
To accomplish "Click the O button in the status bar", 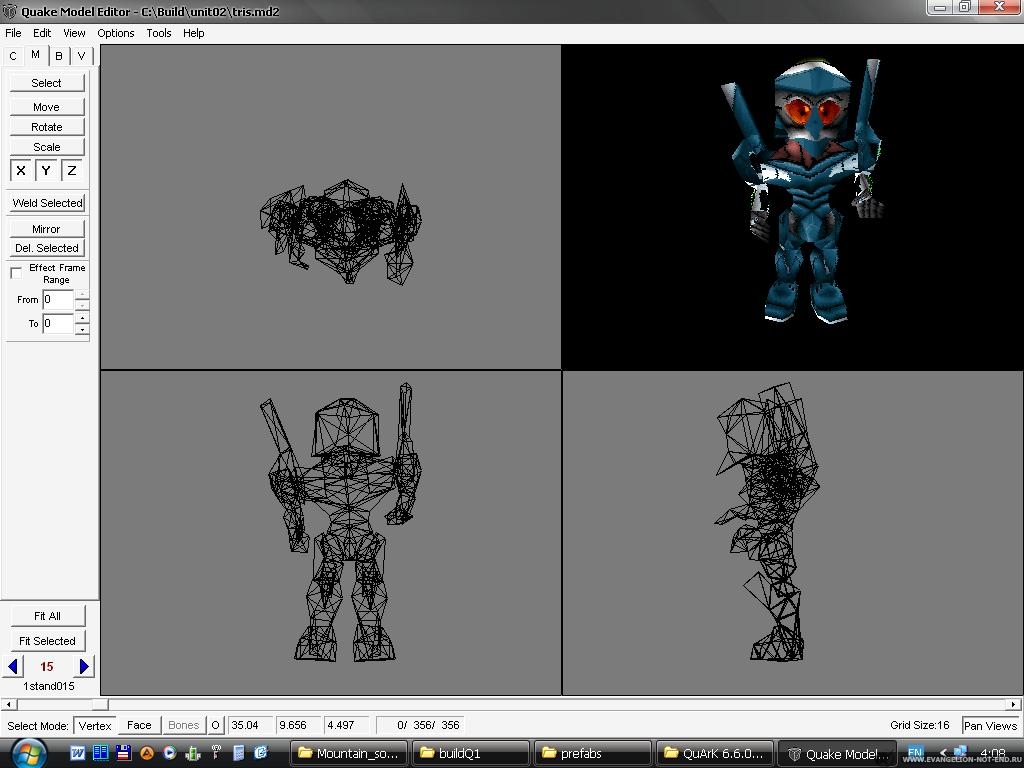I will point(215,725).
